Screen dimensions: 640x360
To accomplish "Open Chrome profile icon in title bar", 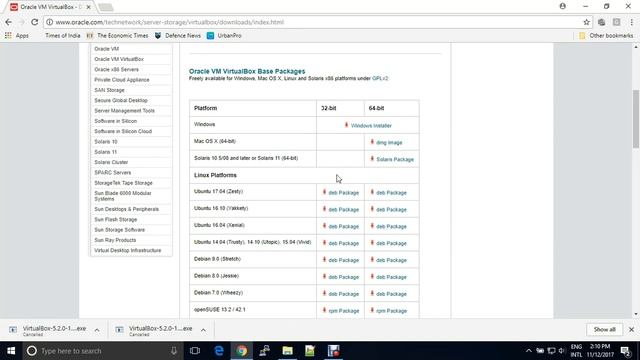I will point(562,6).
